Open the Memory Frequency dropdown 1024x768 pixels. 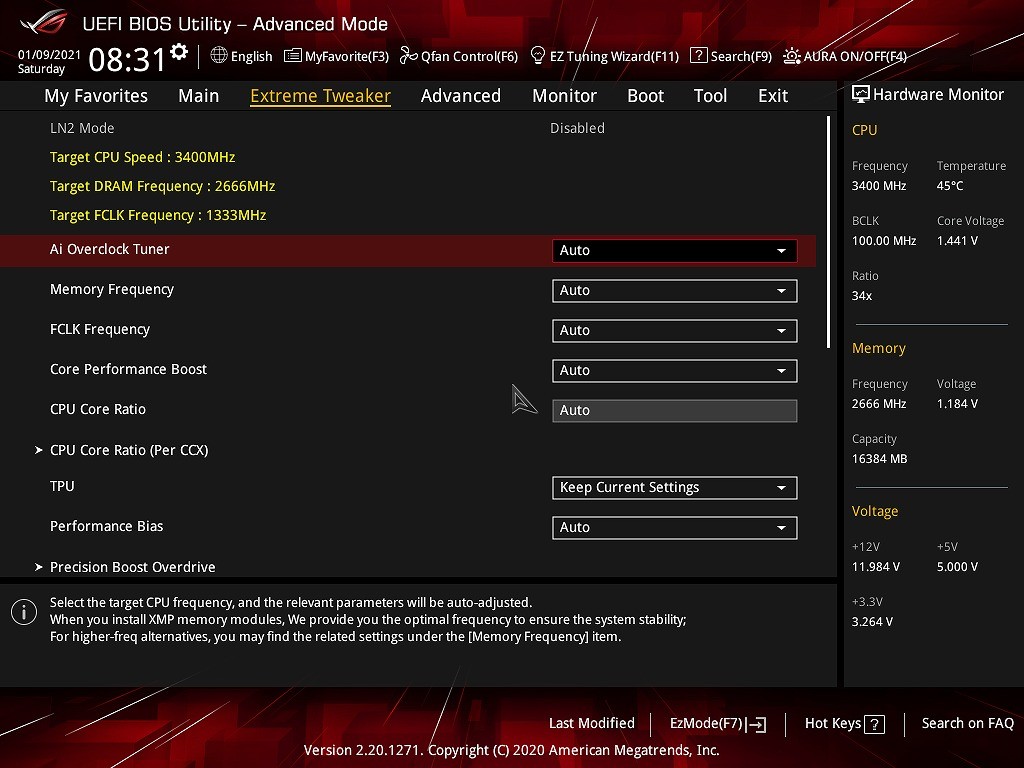pos(674,291)
